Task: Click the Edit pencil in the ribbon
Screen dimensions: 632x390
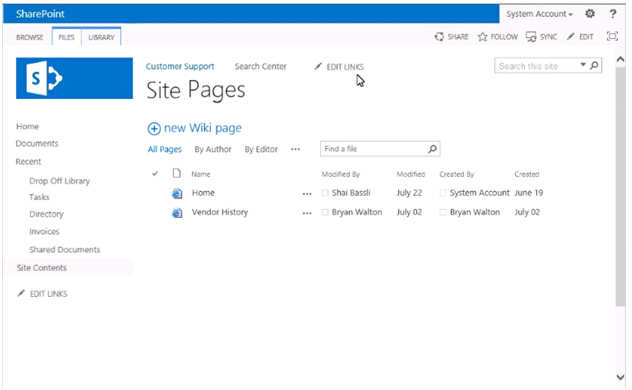Action: click(570, 37)
